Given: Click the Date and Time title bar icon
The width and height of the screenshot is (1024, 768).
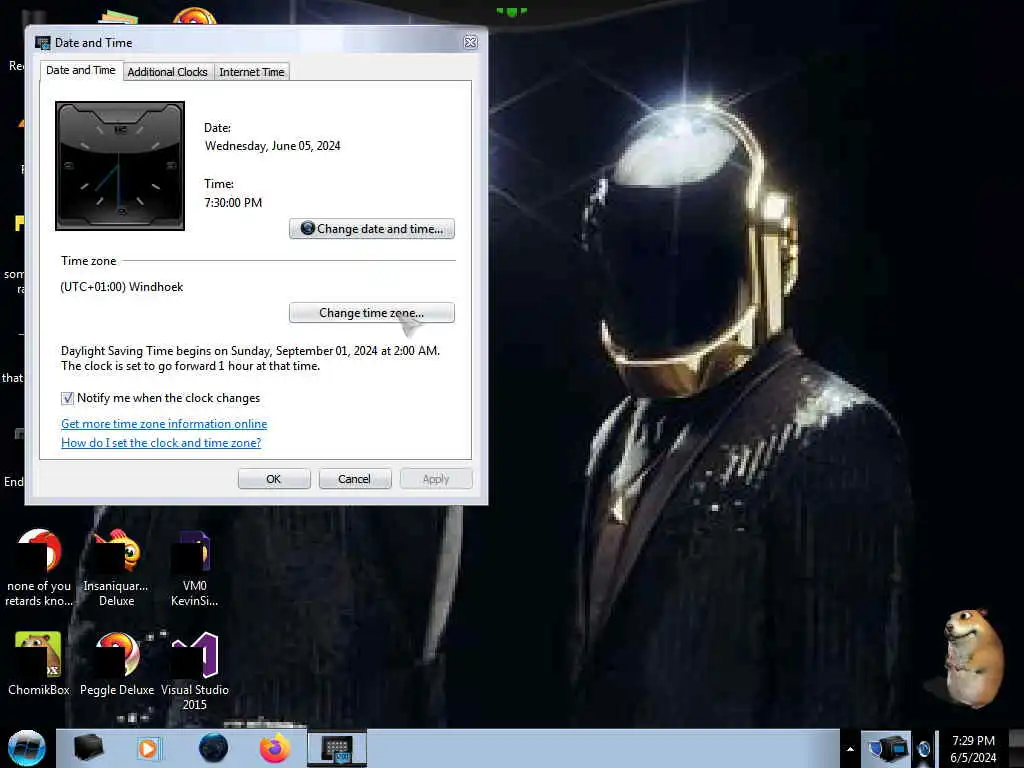Looking at the screenshot, I should 42,43.
